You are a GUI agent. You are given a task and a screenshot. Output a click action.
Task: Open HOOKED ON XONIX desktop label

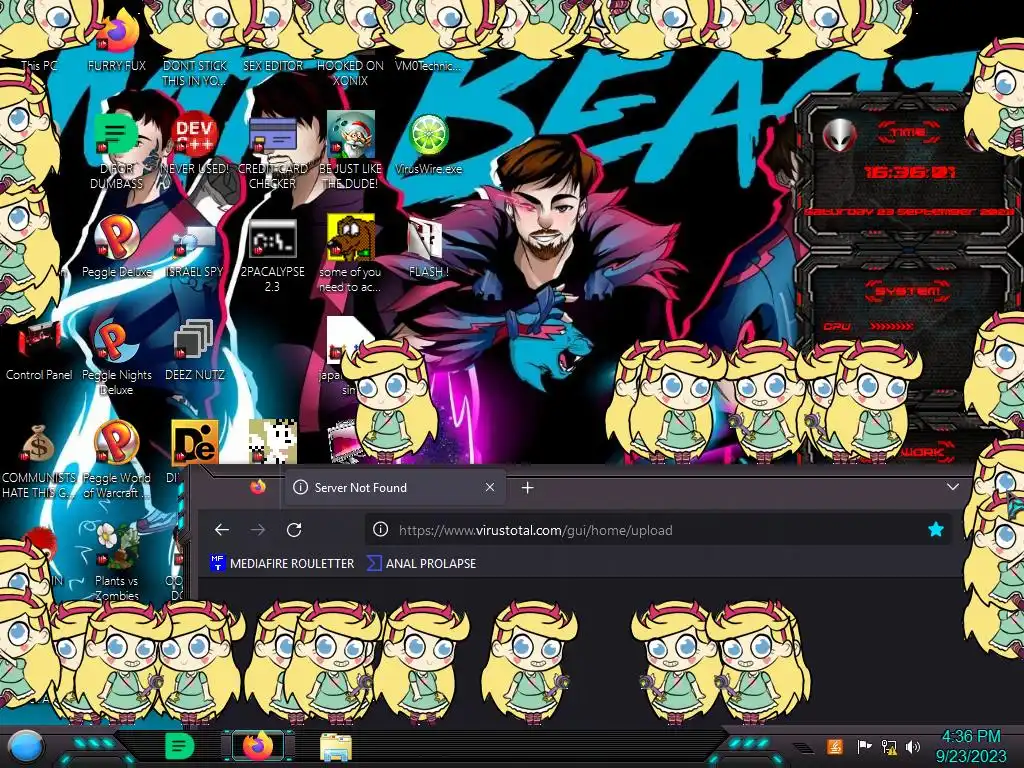click(350, 73)
